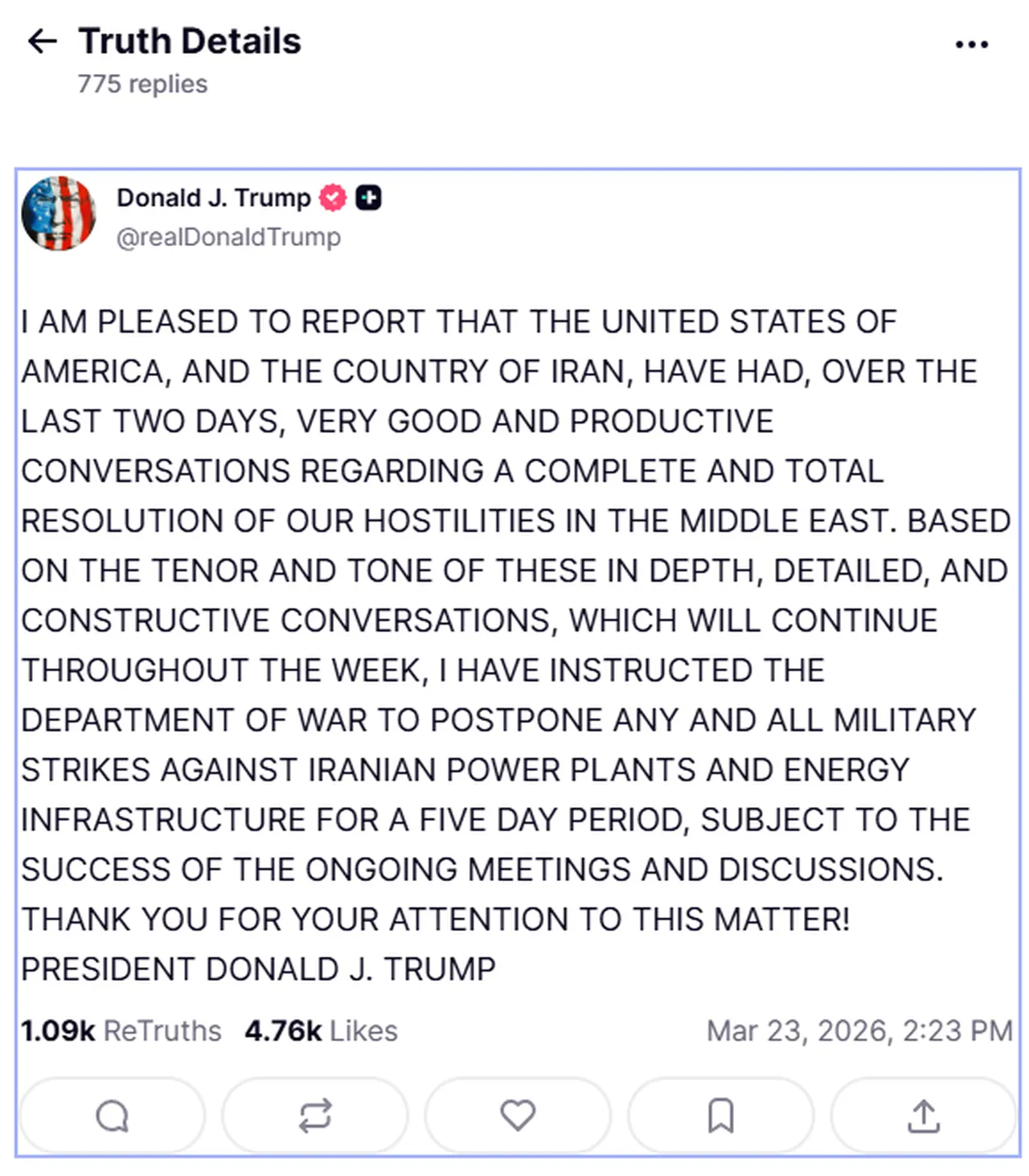The width and height of the screenshot is (1029, 1176).
Task: Click 4.76k Likes to see who liked
Action: click(321, 1030)
